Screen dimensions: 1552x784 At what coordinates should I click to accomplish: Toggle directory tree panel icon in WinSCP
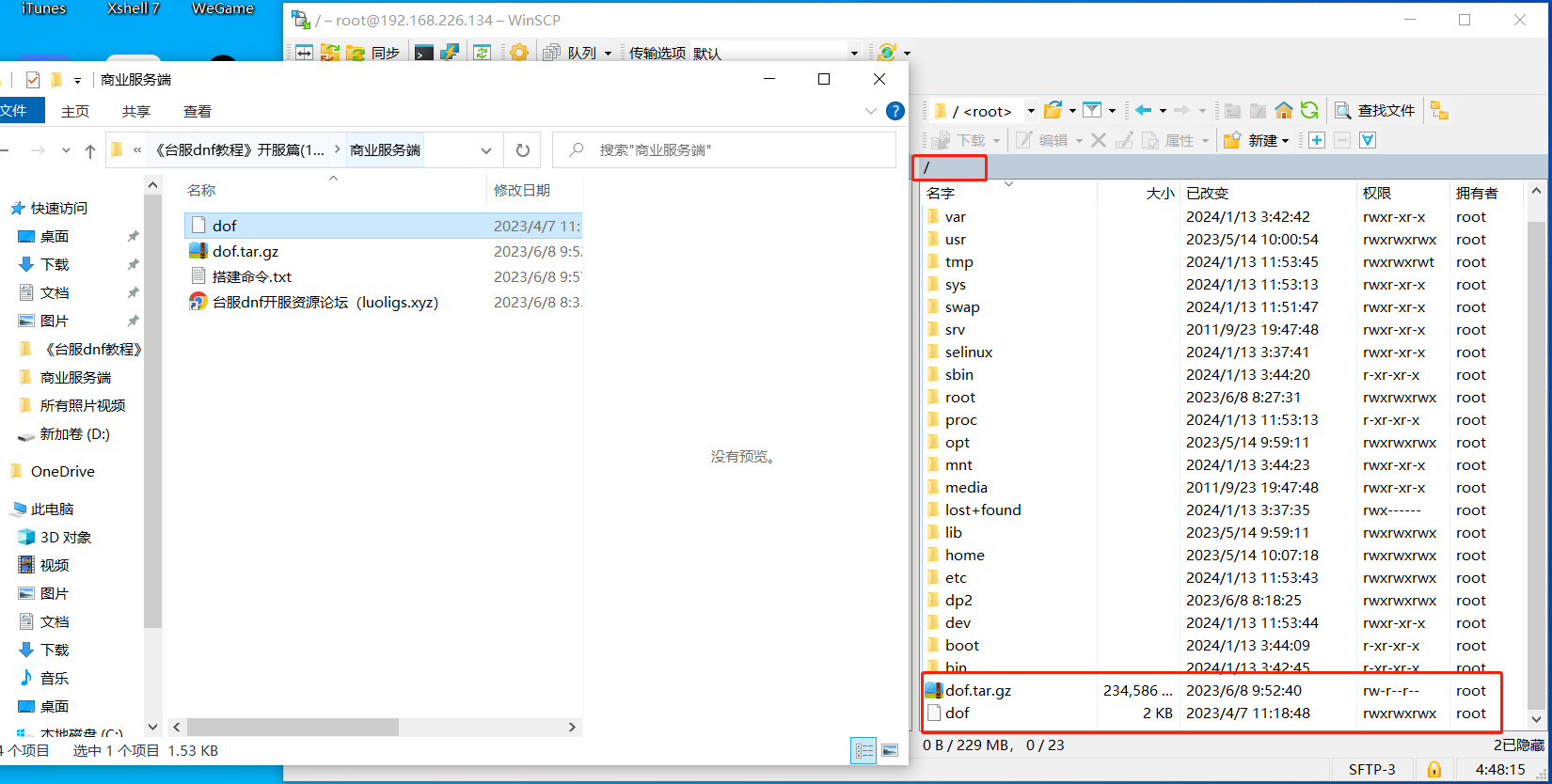pyautogui.click(x=1439, y=111)
